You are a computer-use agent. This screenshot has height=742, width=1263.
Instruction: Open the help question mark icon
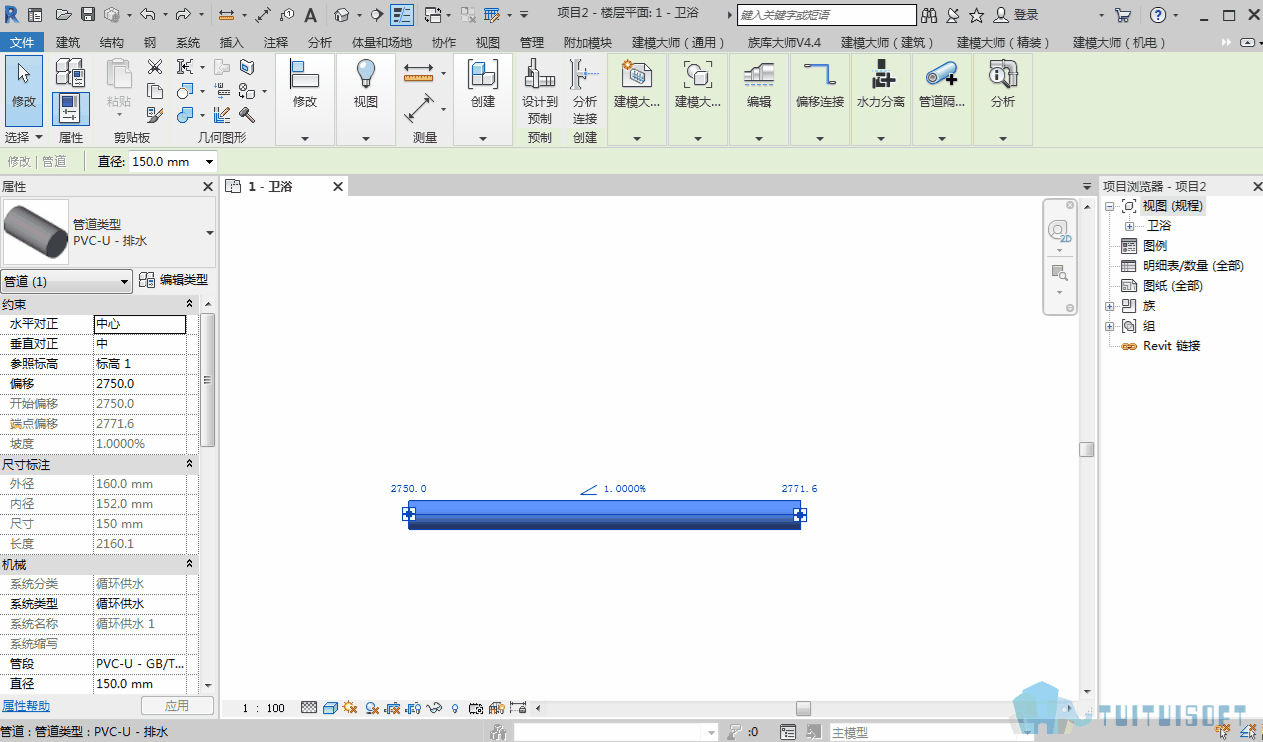pyautogui.click(x=1158, y=15)
